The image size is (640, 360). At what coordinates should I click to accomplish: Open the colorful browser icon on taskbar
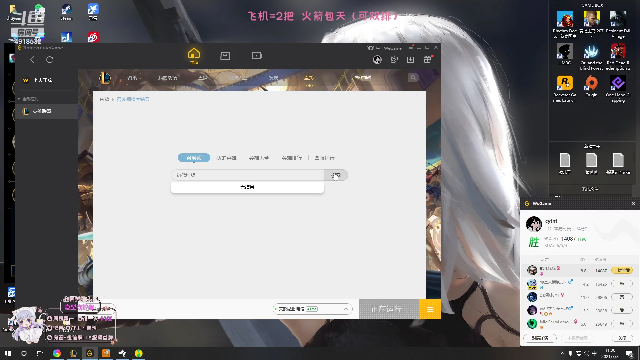click(x=57, y=353)
